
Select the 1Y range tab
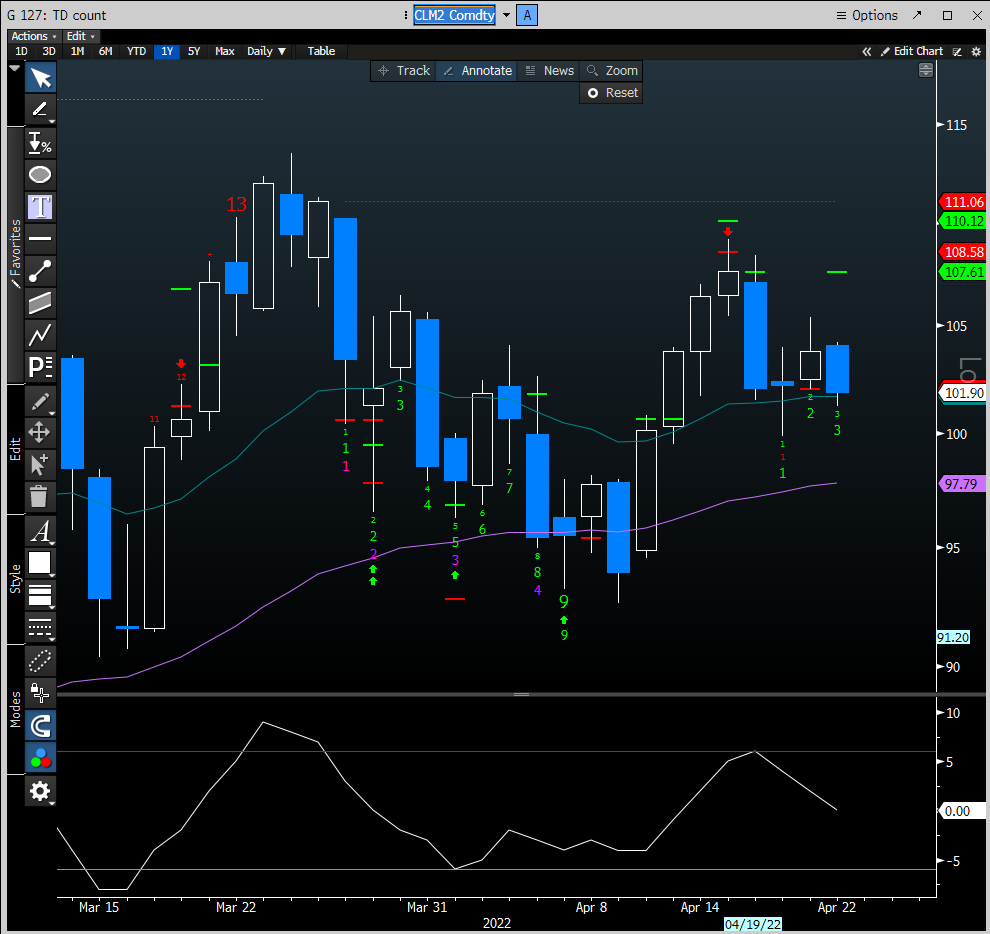coord(167,51)
